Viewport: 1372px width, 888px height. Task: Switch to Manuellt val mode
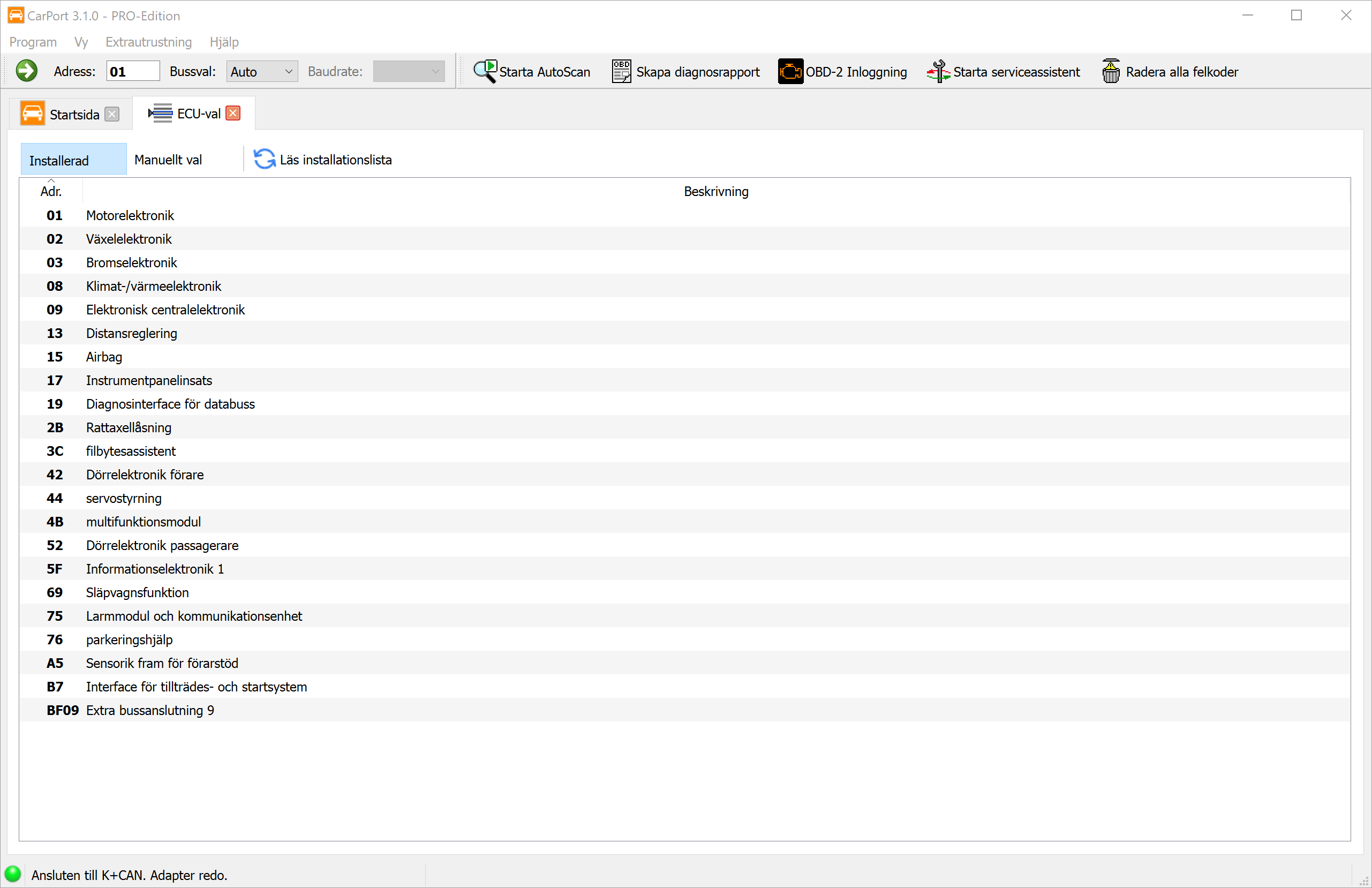(x=168, y=160)
